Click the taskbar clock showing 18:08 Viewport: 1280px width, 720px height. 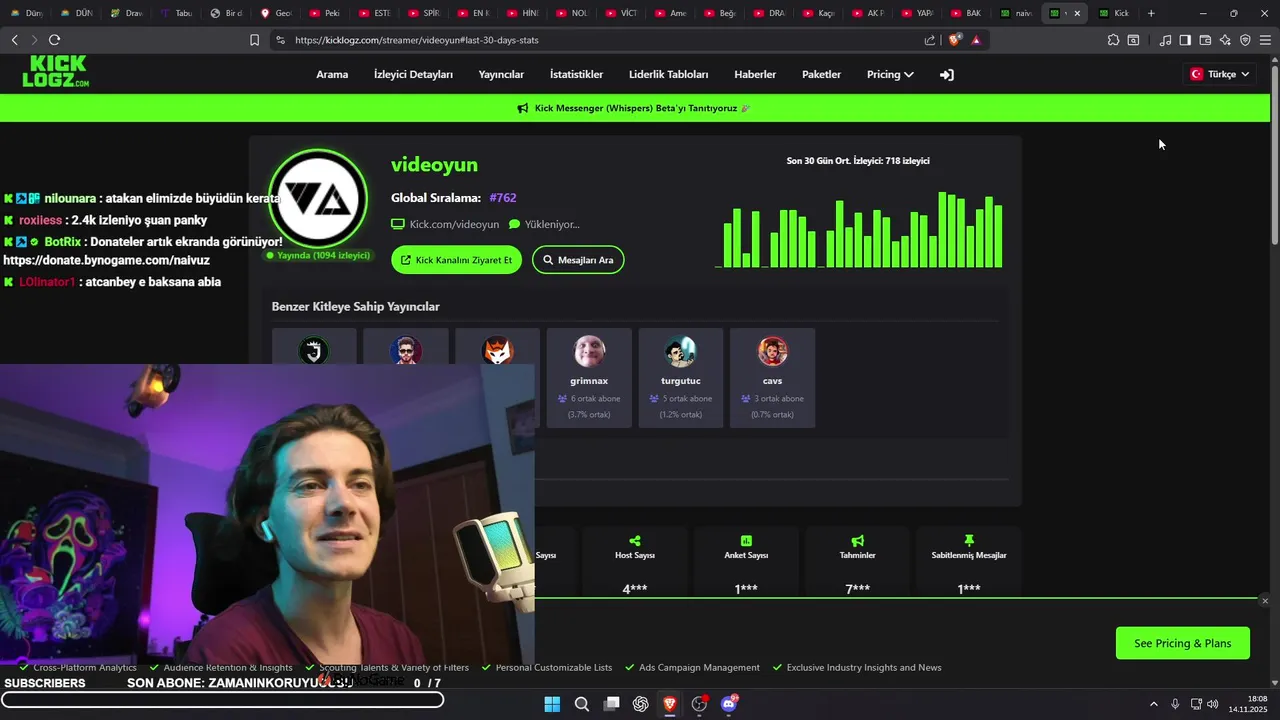click(1247, 704)
